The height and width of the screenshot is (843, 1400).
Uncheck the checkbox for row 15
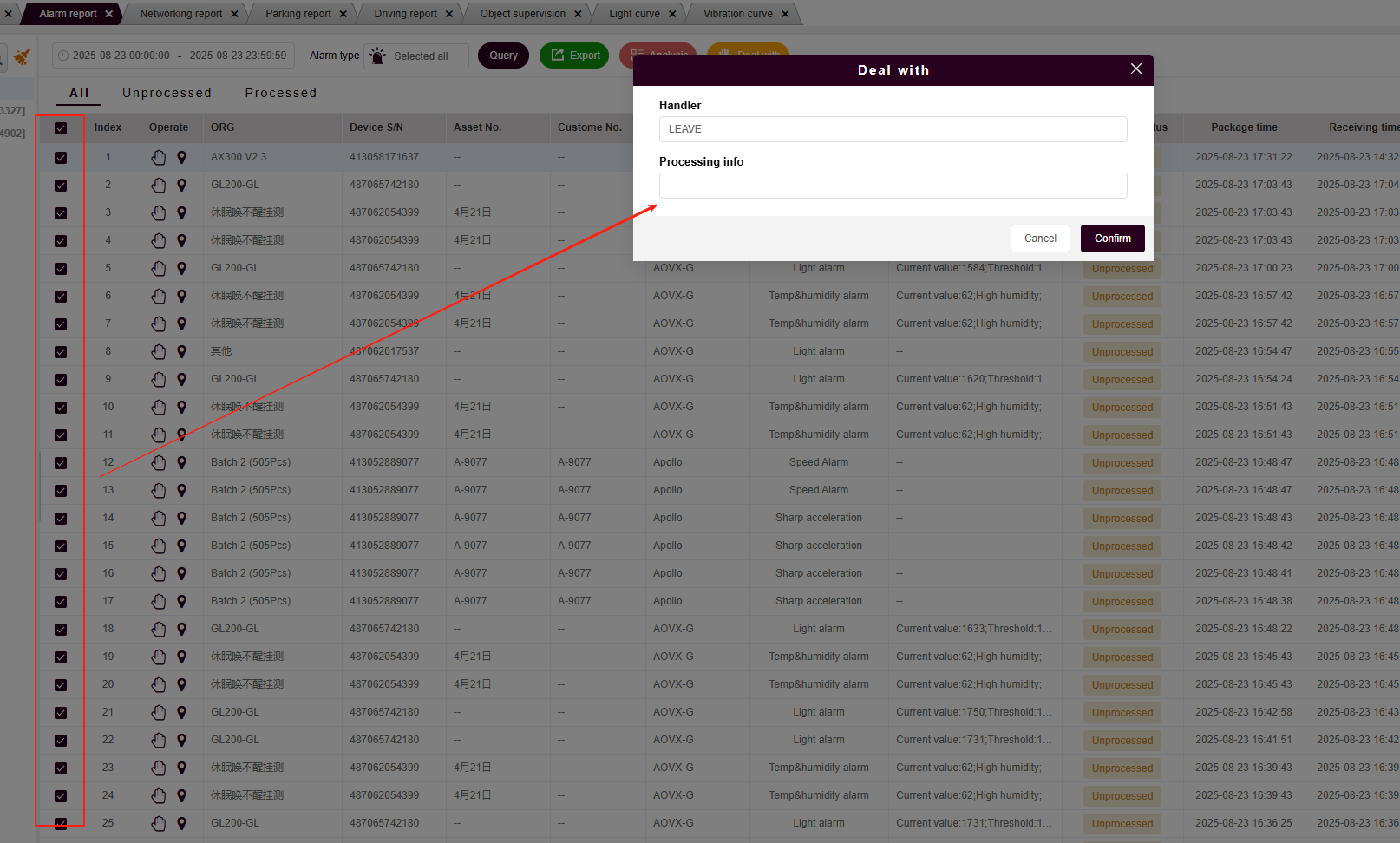coord(61,546)
